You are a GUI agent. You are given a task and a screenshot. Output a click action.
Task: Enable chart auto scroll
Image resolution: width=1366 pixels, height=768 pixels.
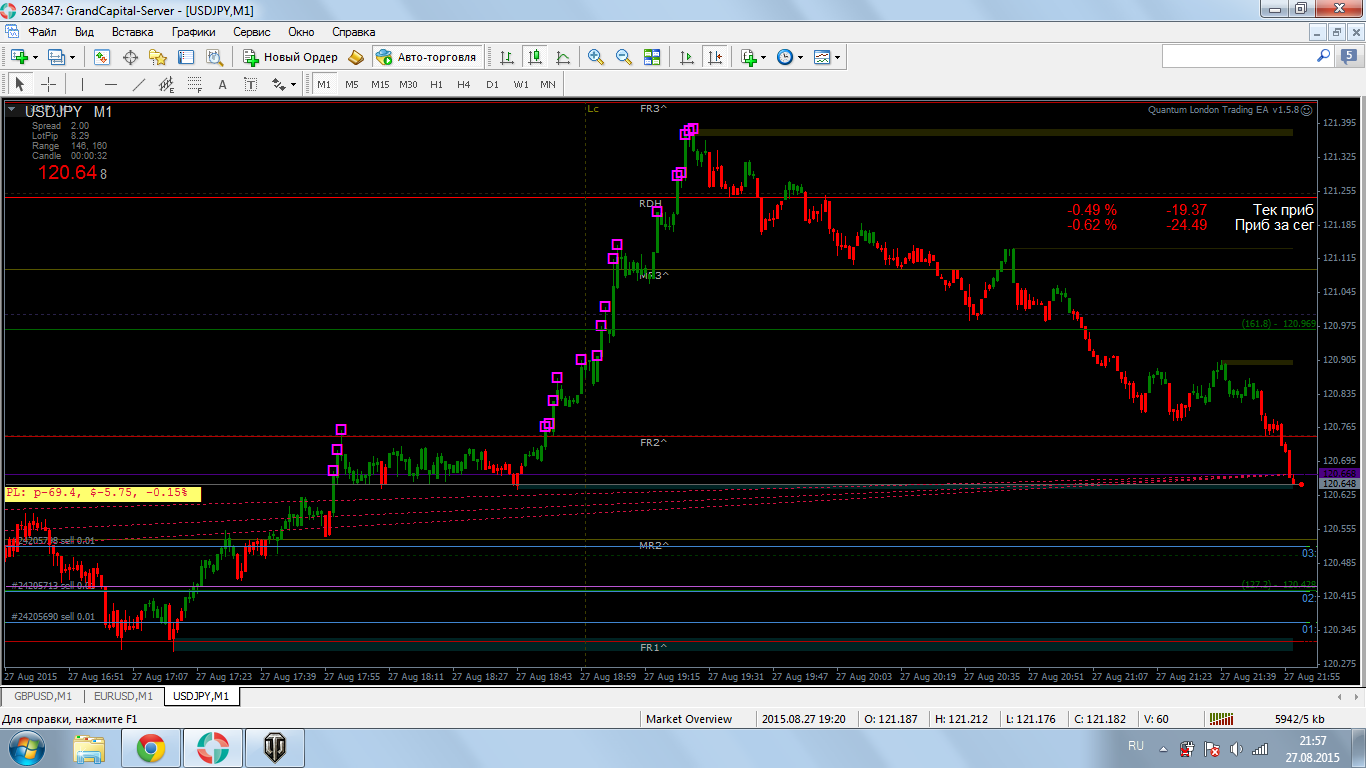(x=687, y=57)
